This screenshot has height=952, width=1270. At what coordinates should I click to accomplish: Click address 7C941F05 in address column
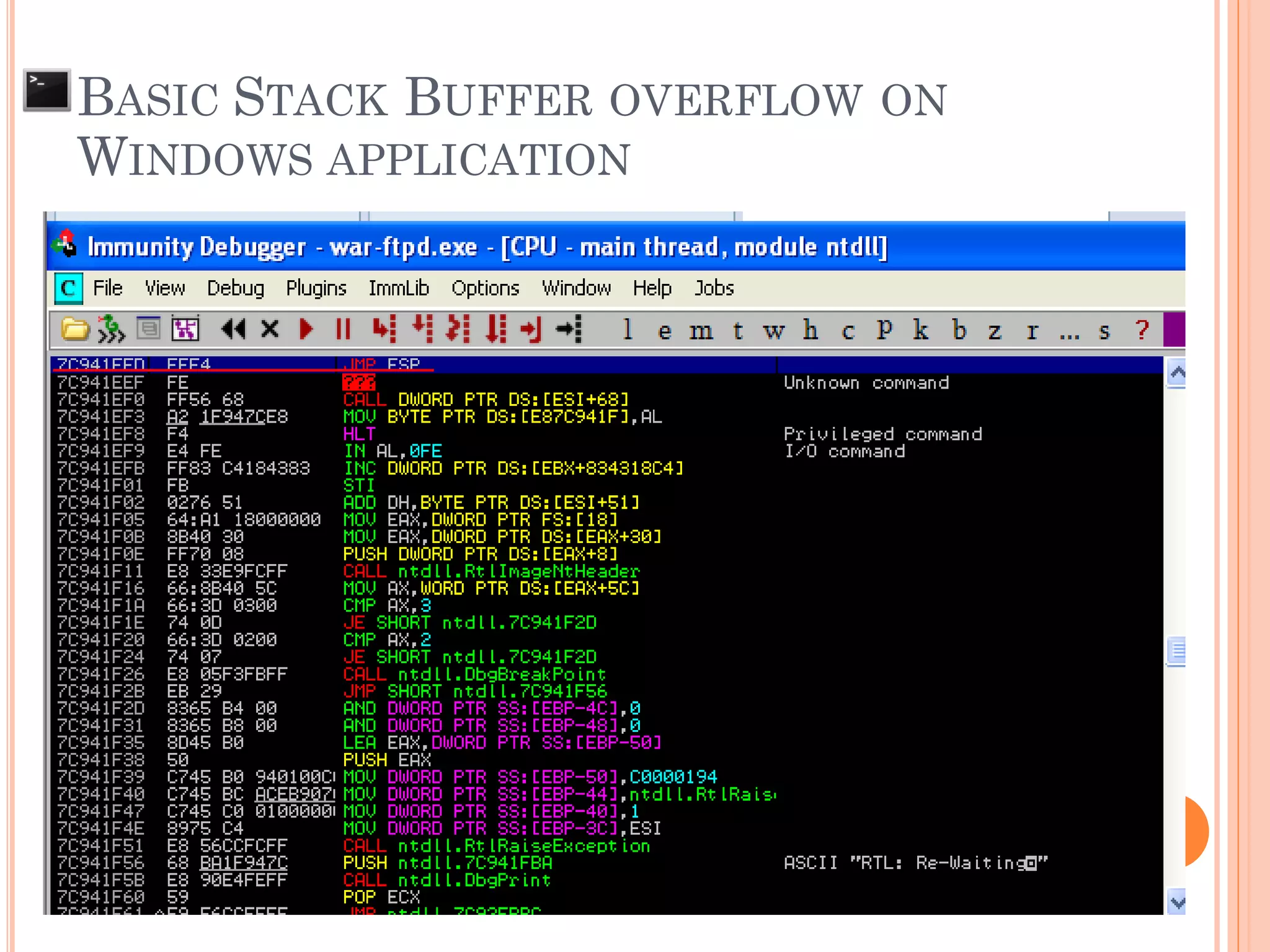[100, 519]
